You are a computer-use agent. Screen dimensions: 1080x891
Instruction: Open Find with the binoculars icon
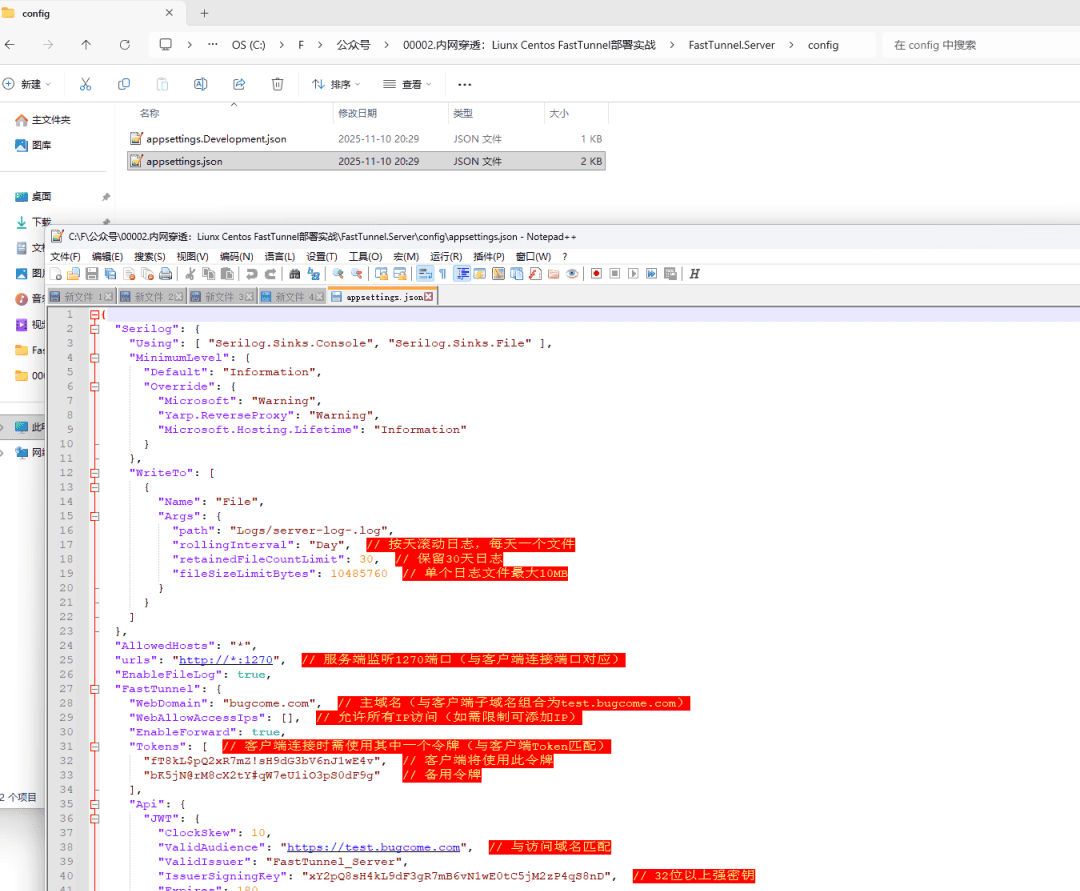tap(295, 274)
